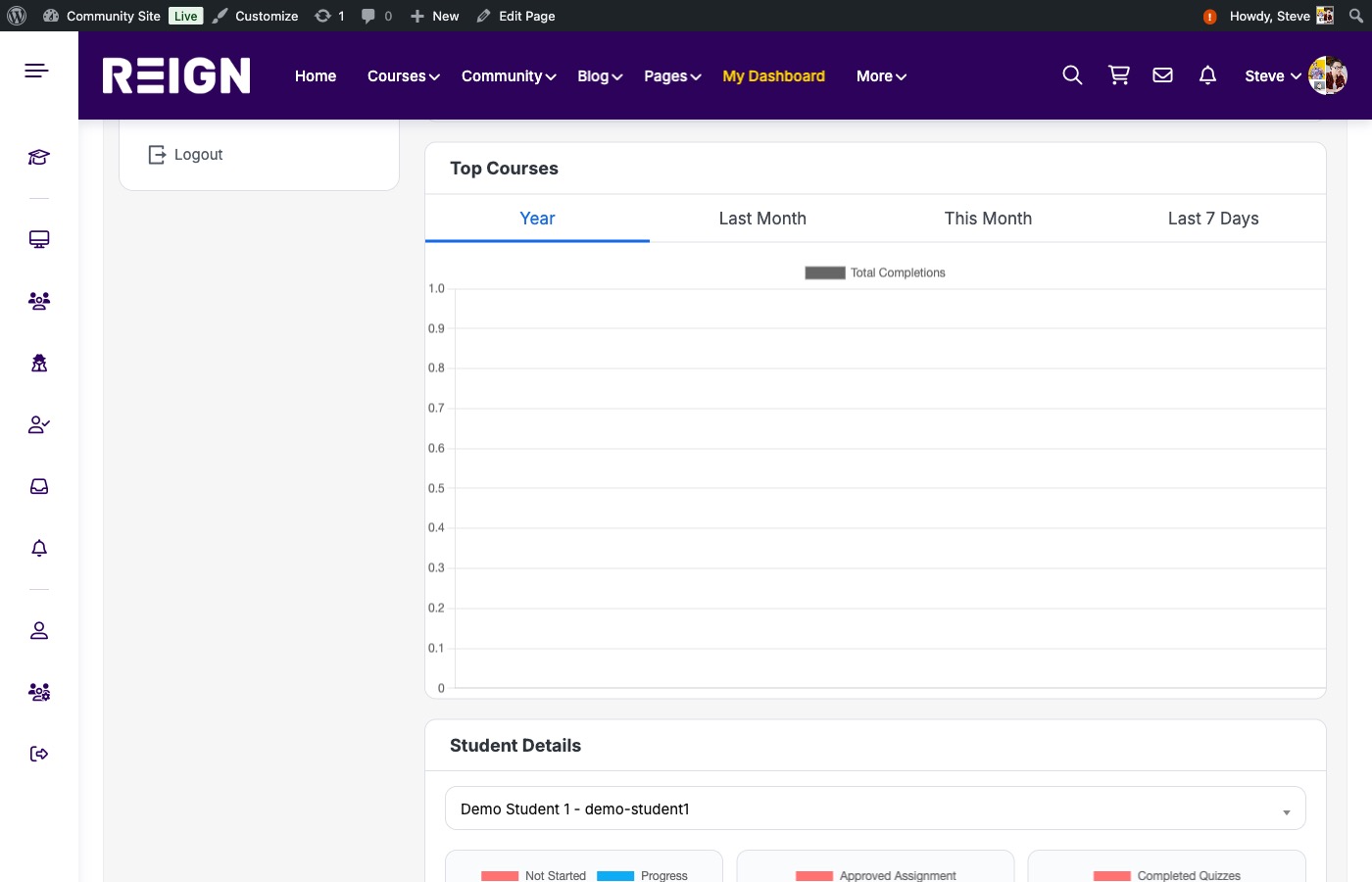Open the inbox tray icon in the sidebar
The width and height of the screenshot is (1372, 882).
[x=38, y=486]
